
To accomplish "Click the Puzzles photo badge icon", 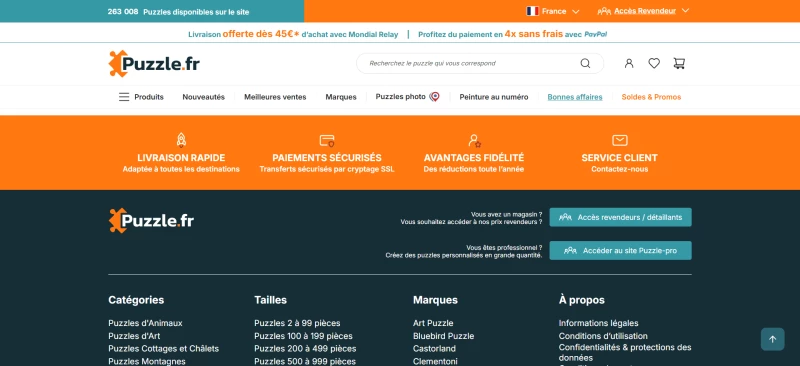I will [434, 96].
